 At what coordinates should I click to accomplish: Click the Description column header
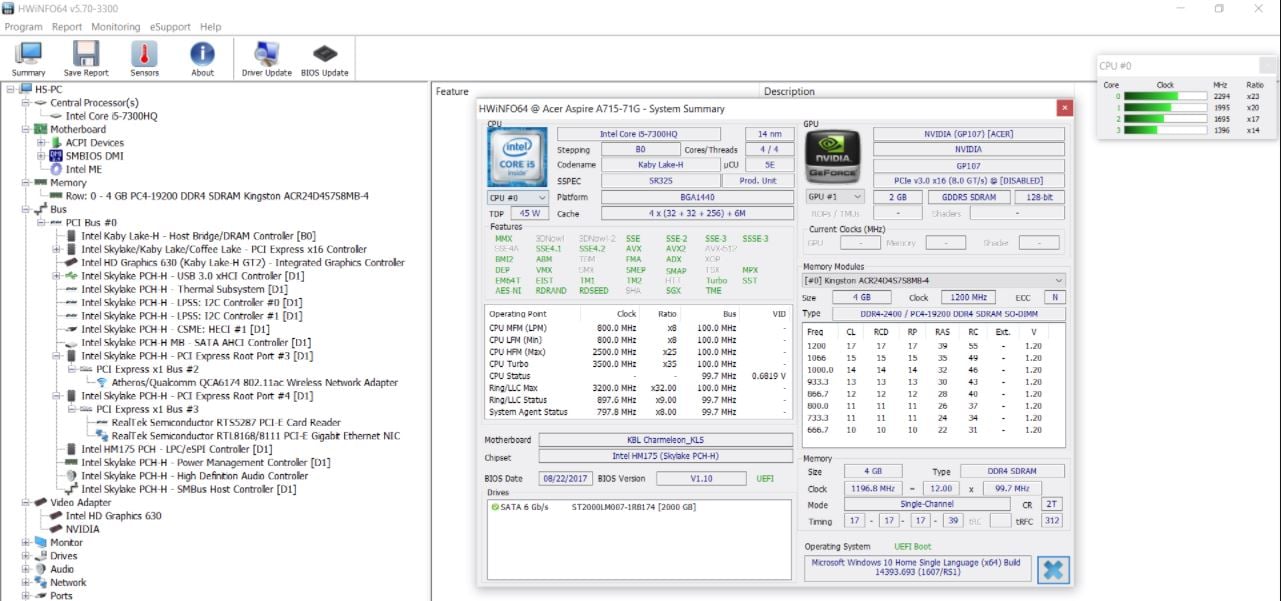[x=789, y=91]
